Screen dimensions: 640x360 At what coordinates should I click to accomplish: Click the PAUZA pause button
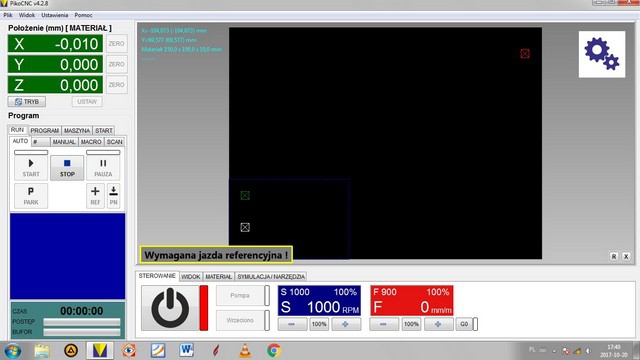tap(103, 168)
